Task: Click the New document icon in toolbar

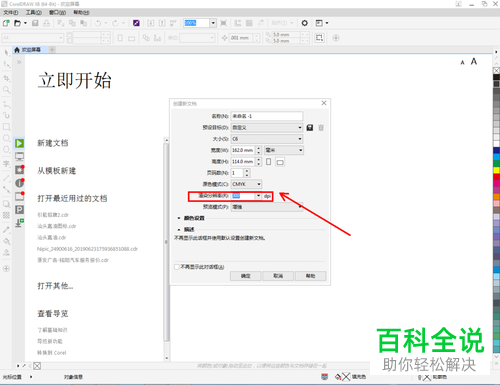Action: click(6, 23)
